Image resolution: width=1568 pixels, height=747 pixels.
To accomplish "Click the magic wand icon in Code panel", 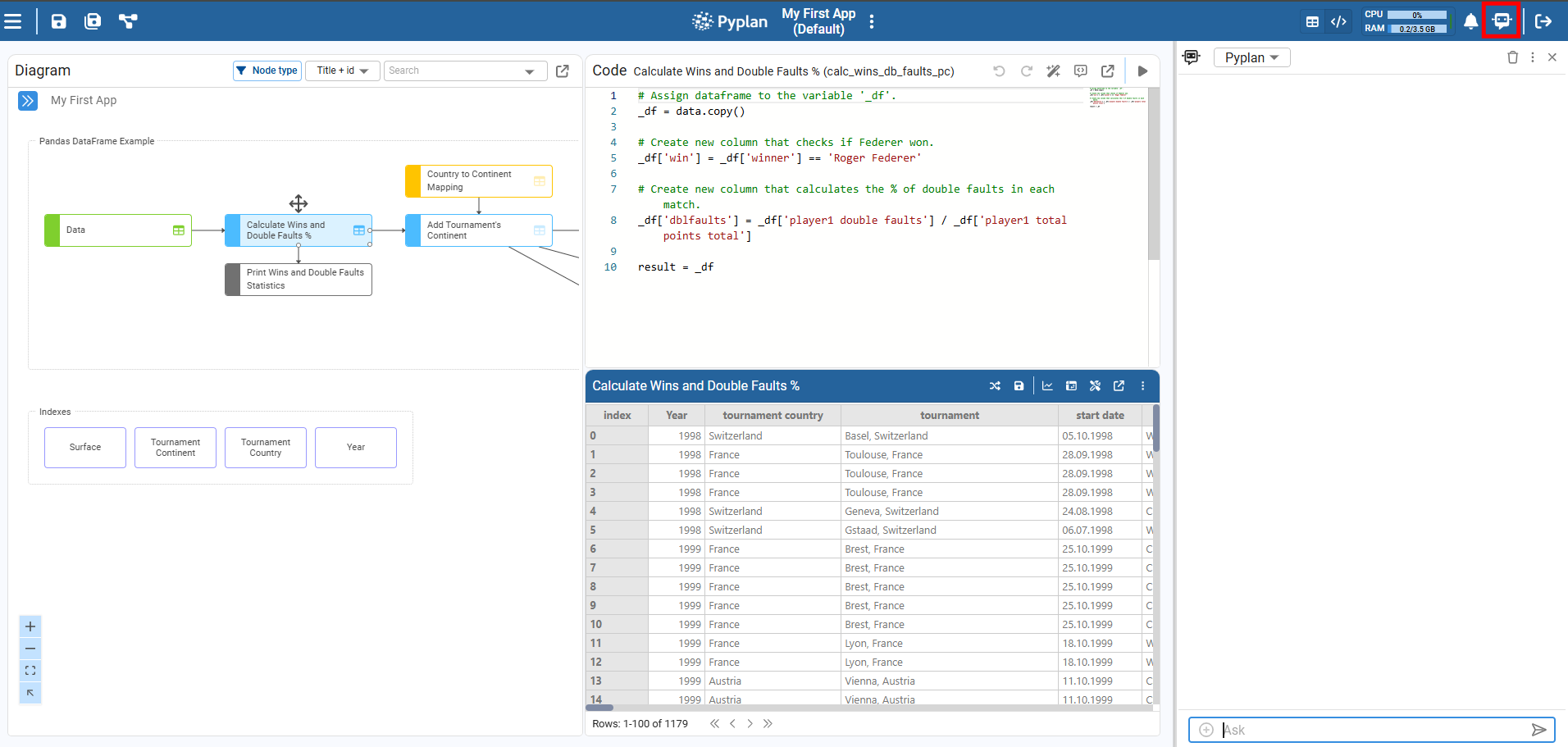I will tap(1054, 71).
